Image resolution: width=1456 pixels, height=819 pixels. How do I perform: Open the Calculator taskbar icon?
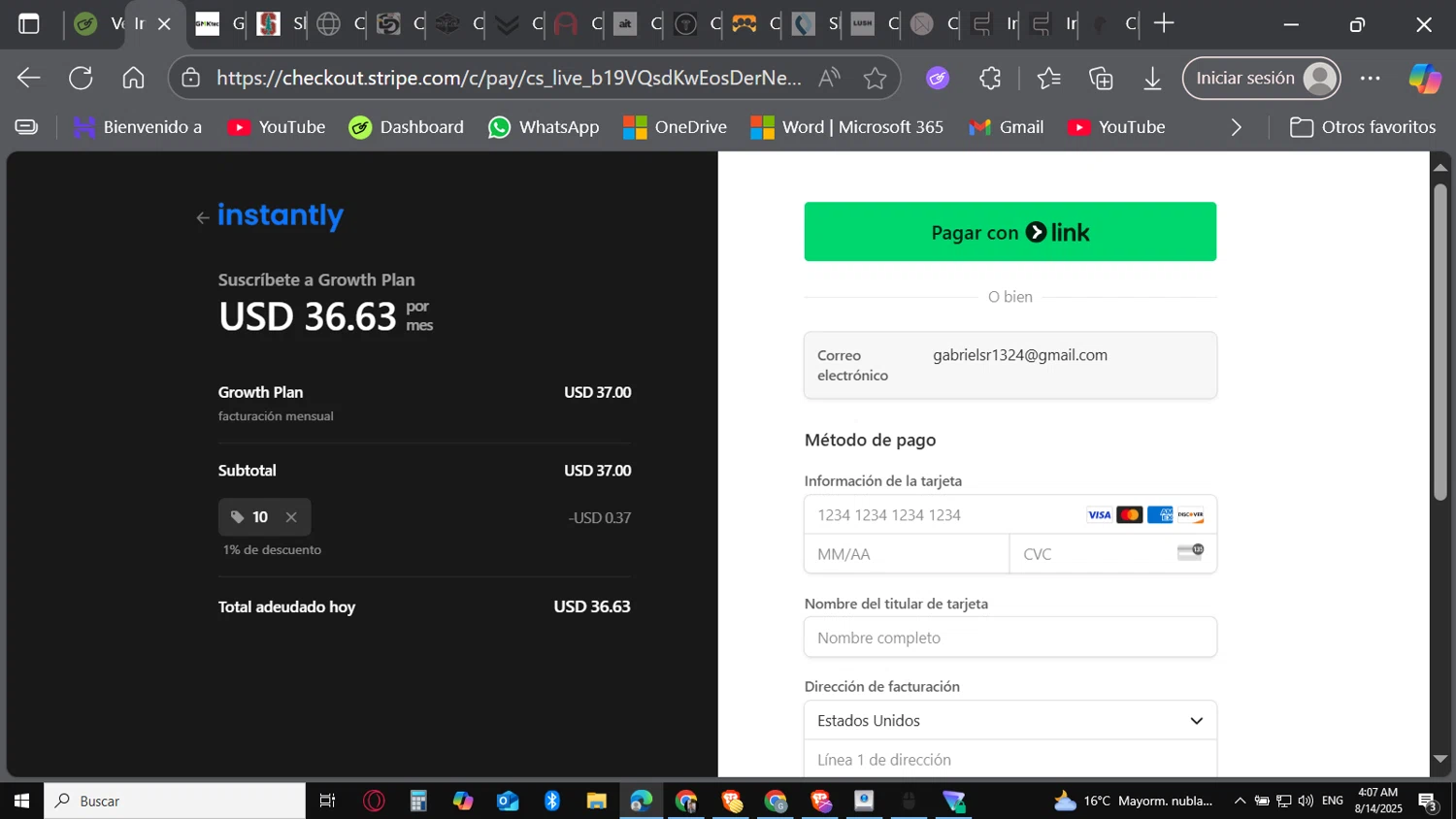point(418,802)
